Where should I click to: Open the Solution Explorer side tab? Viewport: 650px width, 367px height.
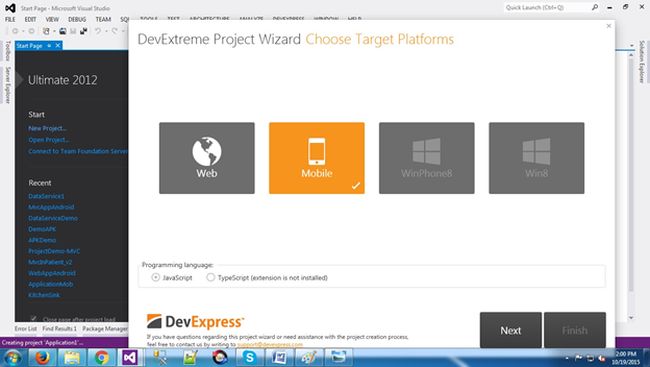(x=642, y=62)
